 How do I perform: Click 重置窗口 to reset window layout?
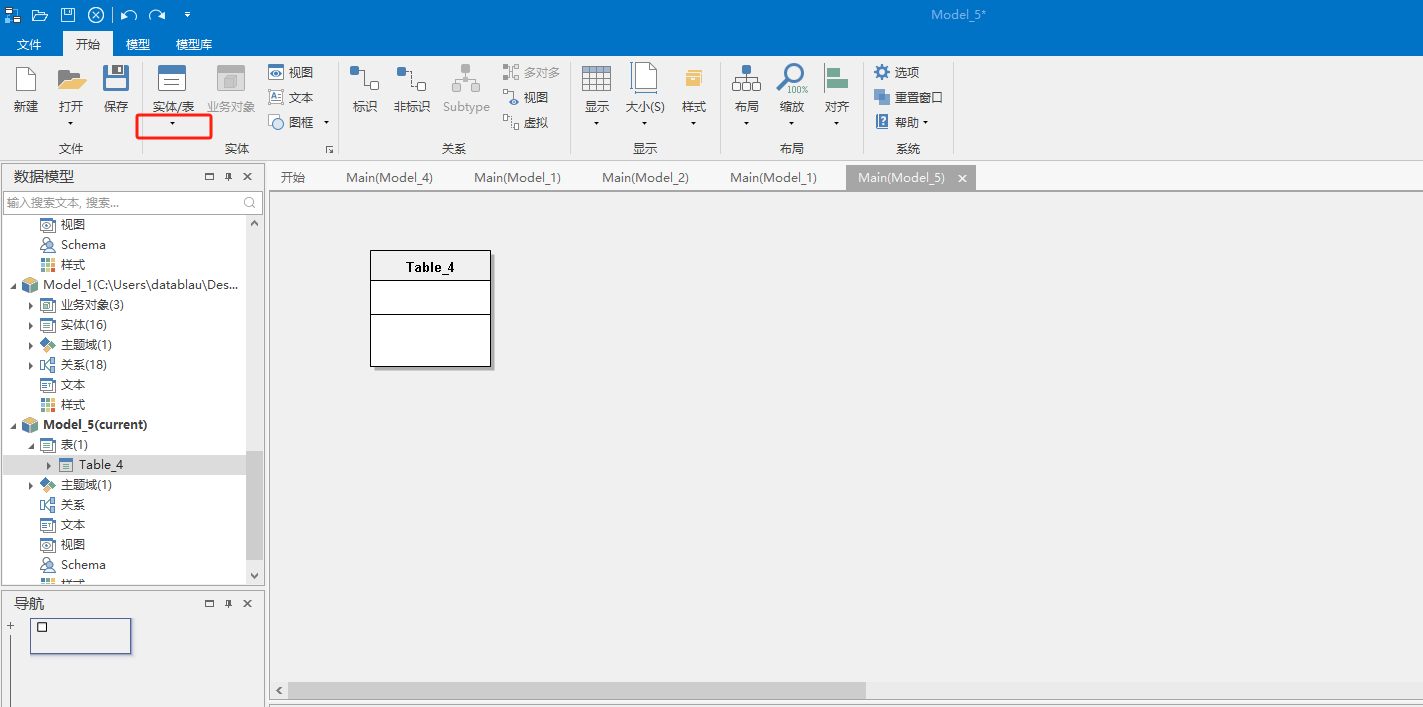click(x=909, y=97)
